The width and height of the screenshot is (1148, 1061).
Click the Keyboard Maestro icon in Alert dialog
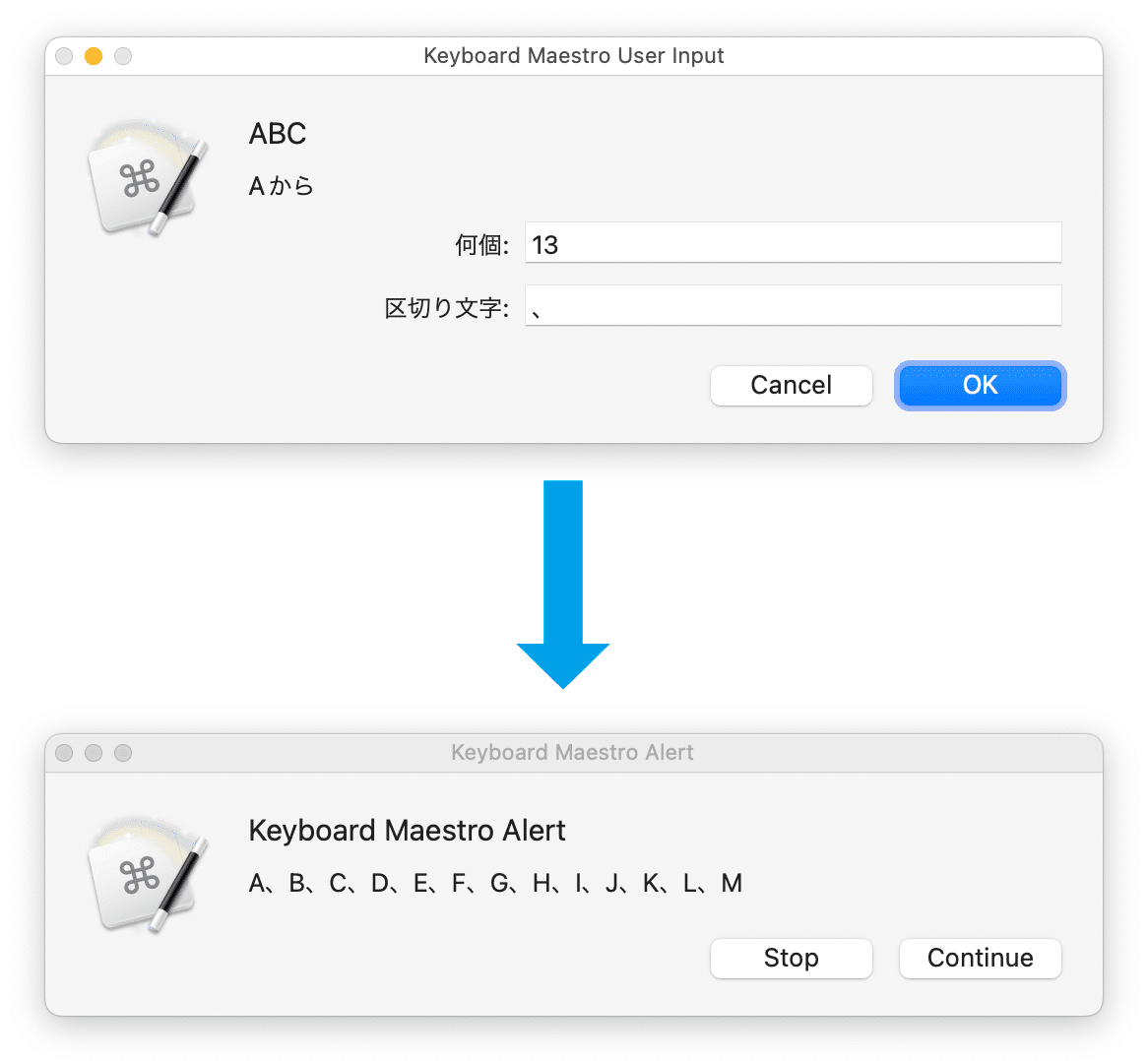148,874
